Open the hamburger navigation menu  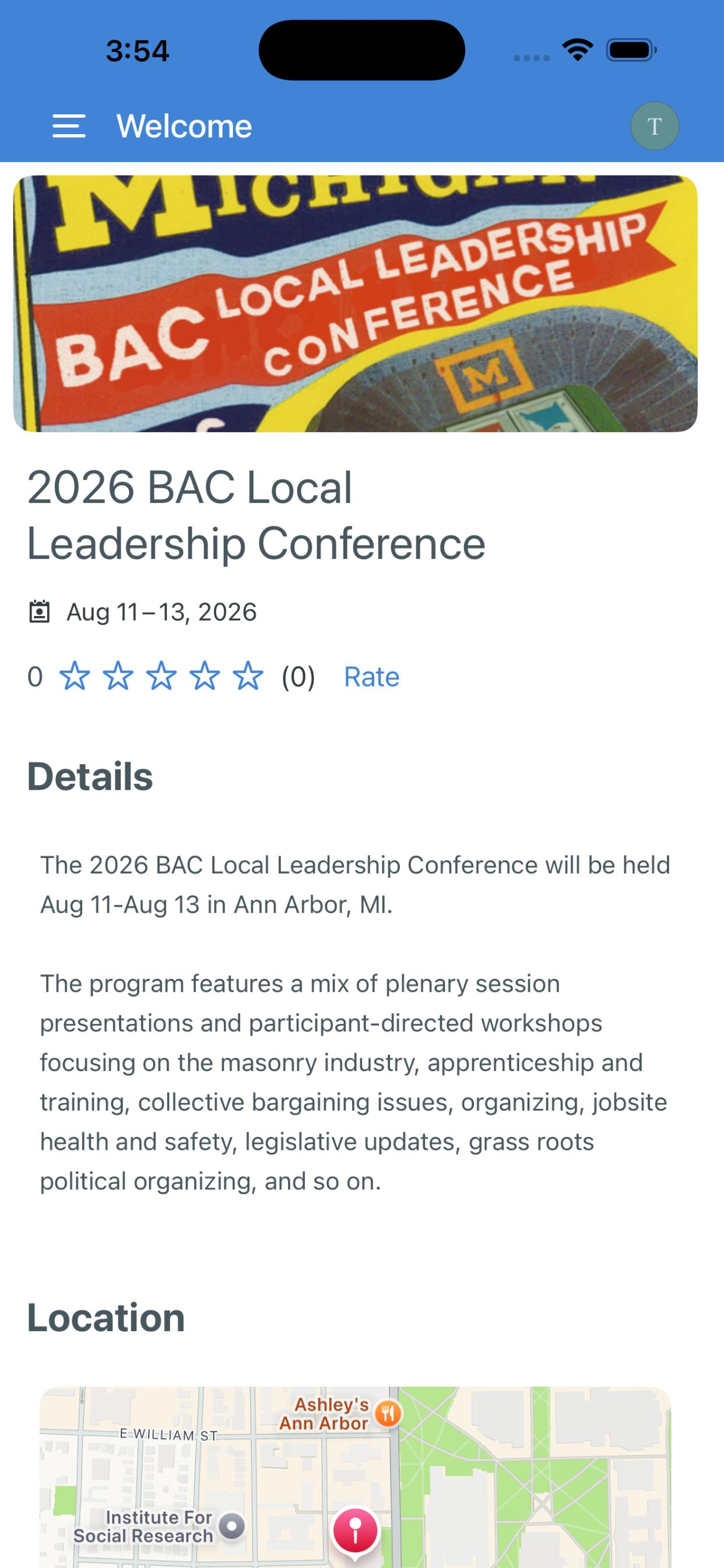click(69, 126)
